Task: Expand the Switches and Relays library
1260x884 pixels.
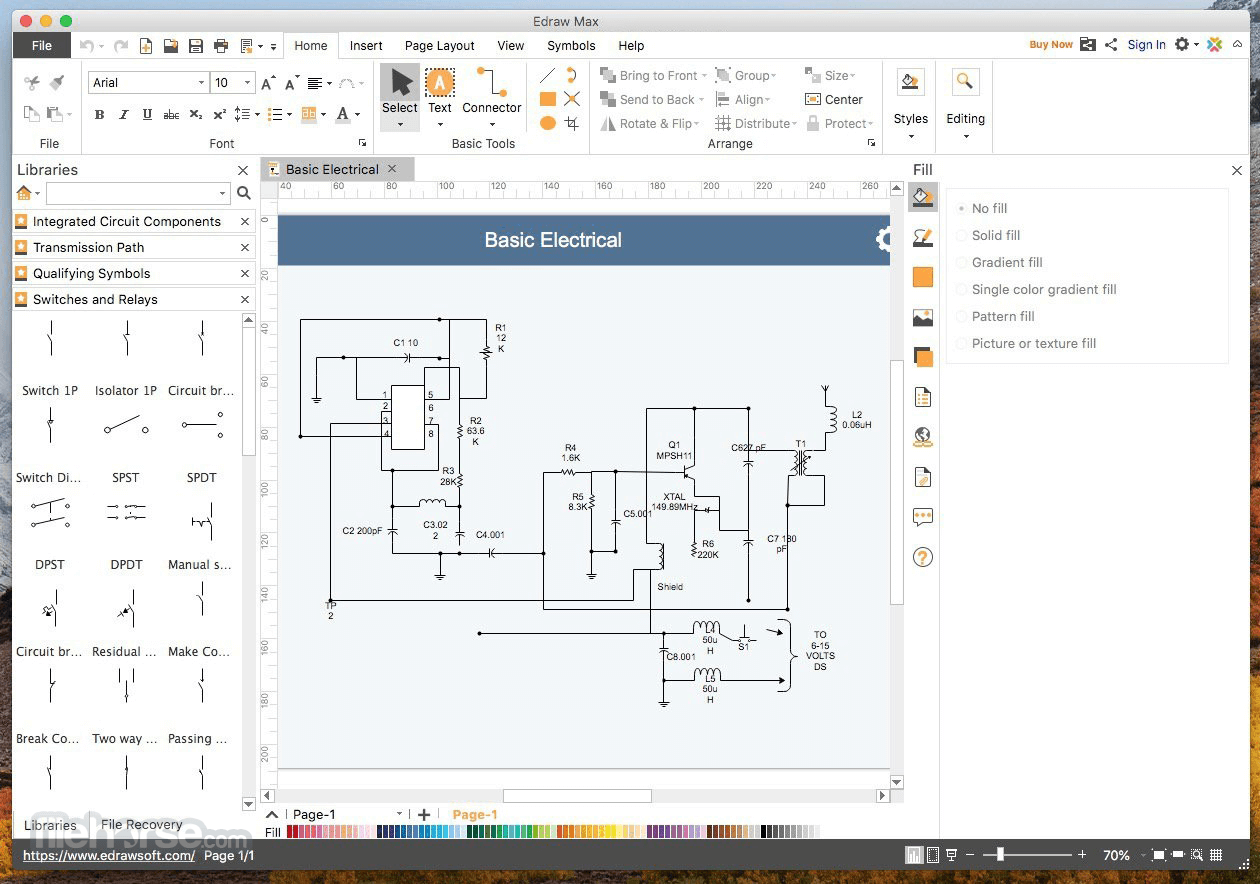Action: pyautogui.click(x=95, y=299)
